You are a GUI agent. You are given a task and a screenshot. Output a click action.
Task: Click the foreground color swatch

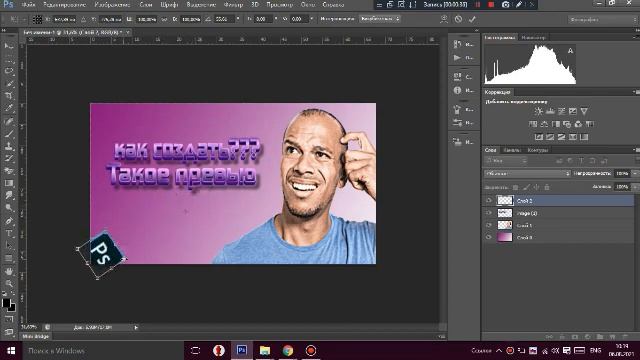(6, 303)
